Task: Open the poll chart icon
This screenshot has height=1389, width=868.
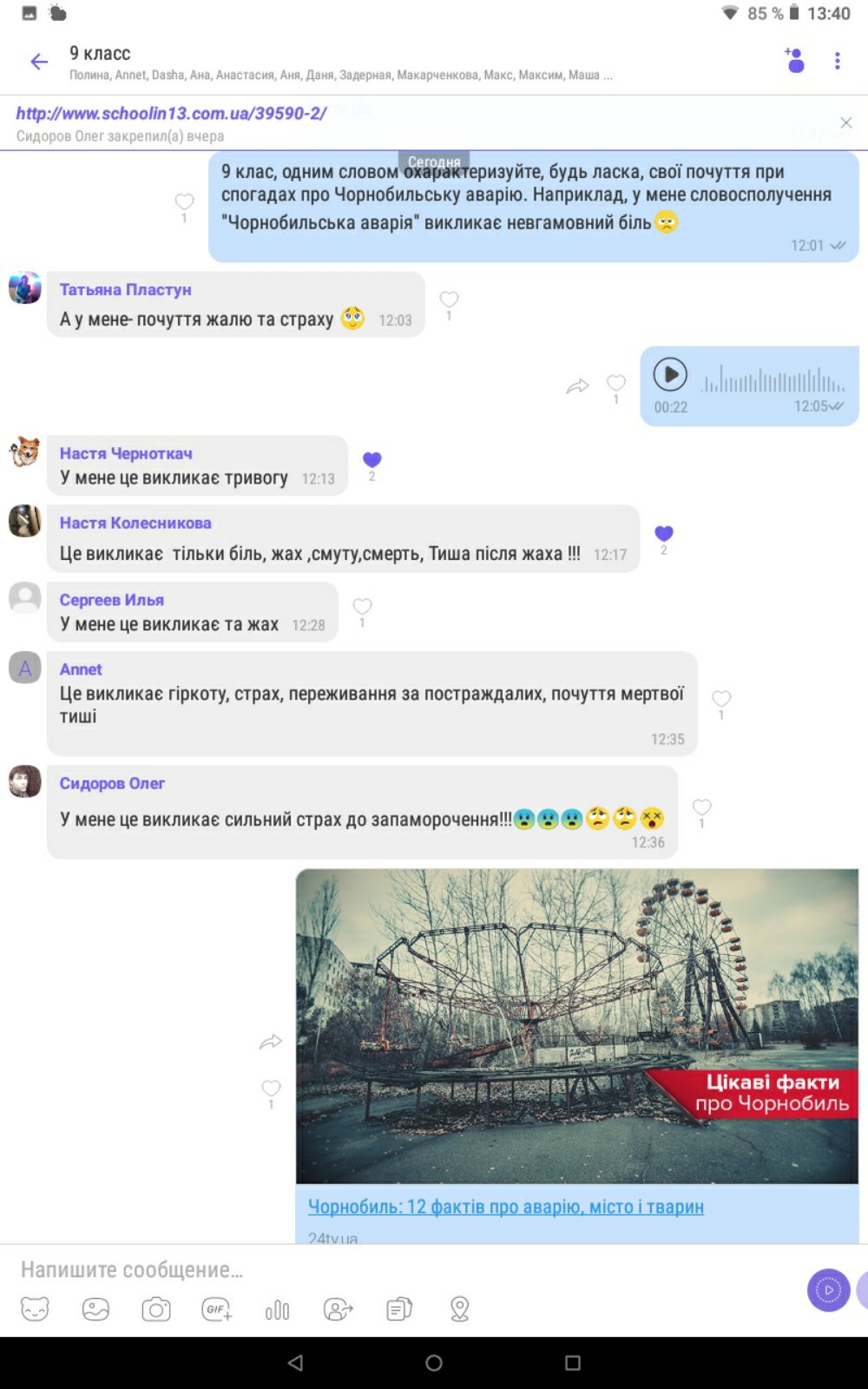Action: pos(277,1310)
